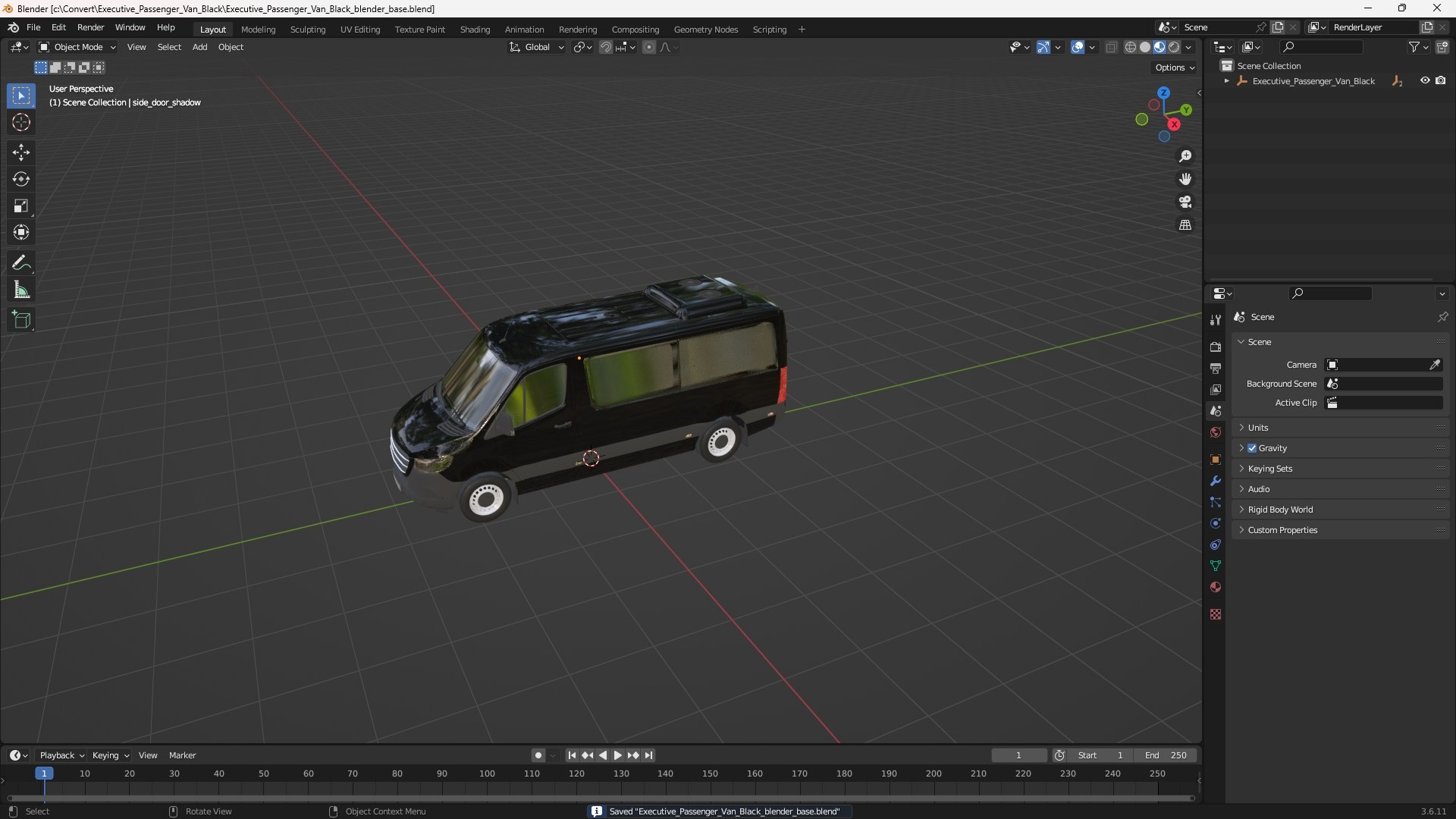Toggle show overlays button
This screenshot has width=1456, height=819.
pos(1078,47)
